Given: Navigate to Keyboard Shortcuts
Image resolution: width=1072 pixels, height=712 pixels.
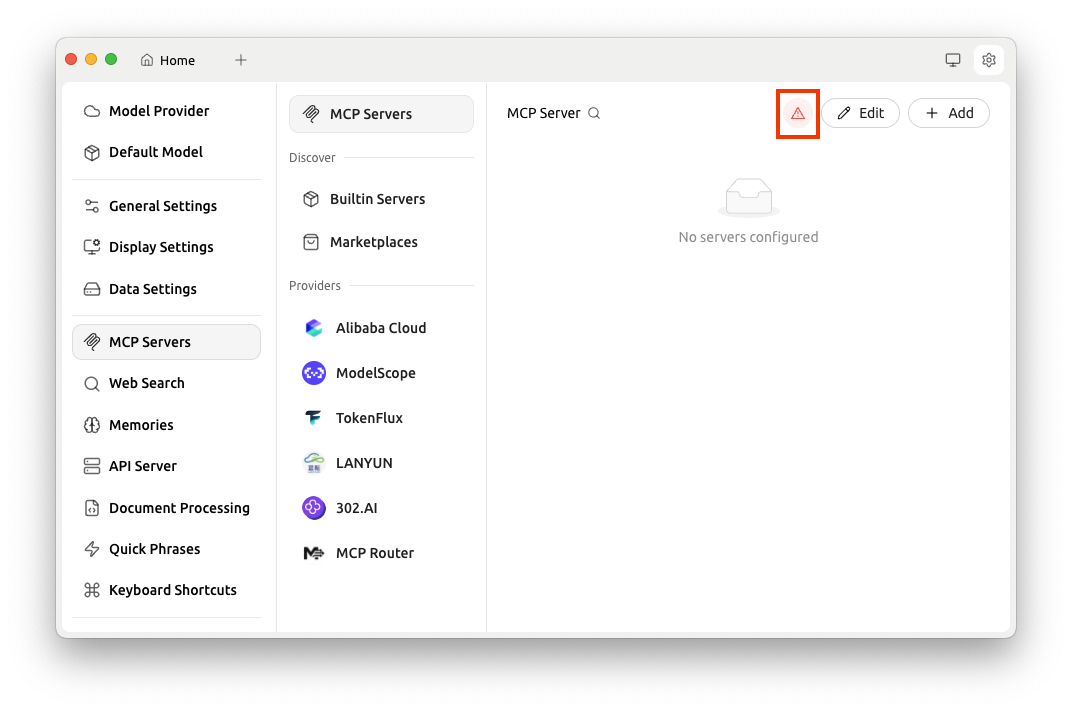Looking at the screenshot, I should 172,590.
